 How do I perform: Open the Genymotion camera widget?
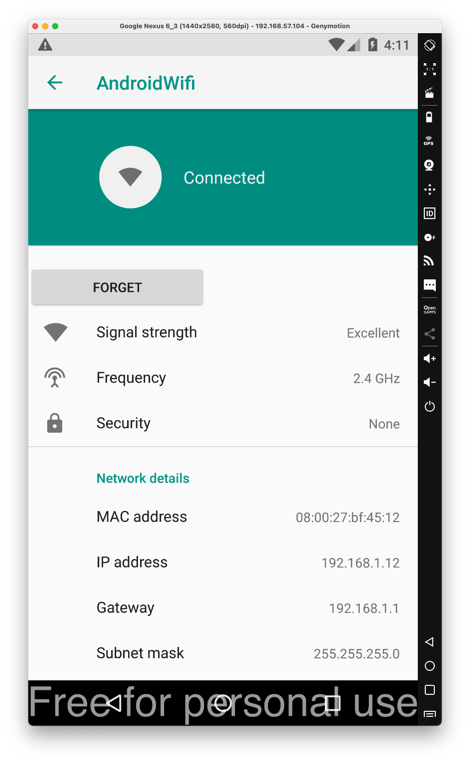429,165
